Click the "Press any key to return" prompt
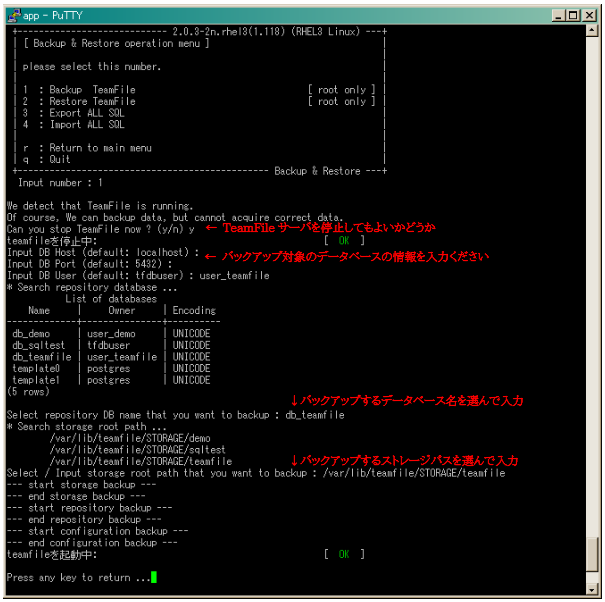Screen dimensions: 605x602 click(x=78, y=577)
